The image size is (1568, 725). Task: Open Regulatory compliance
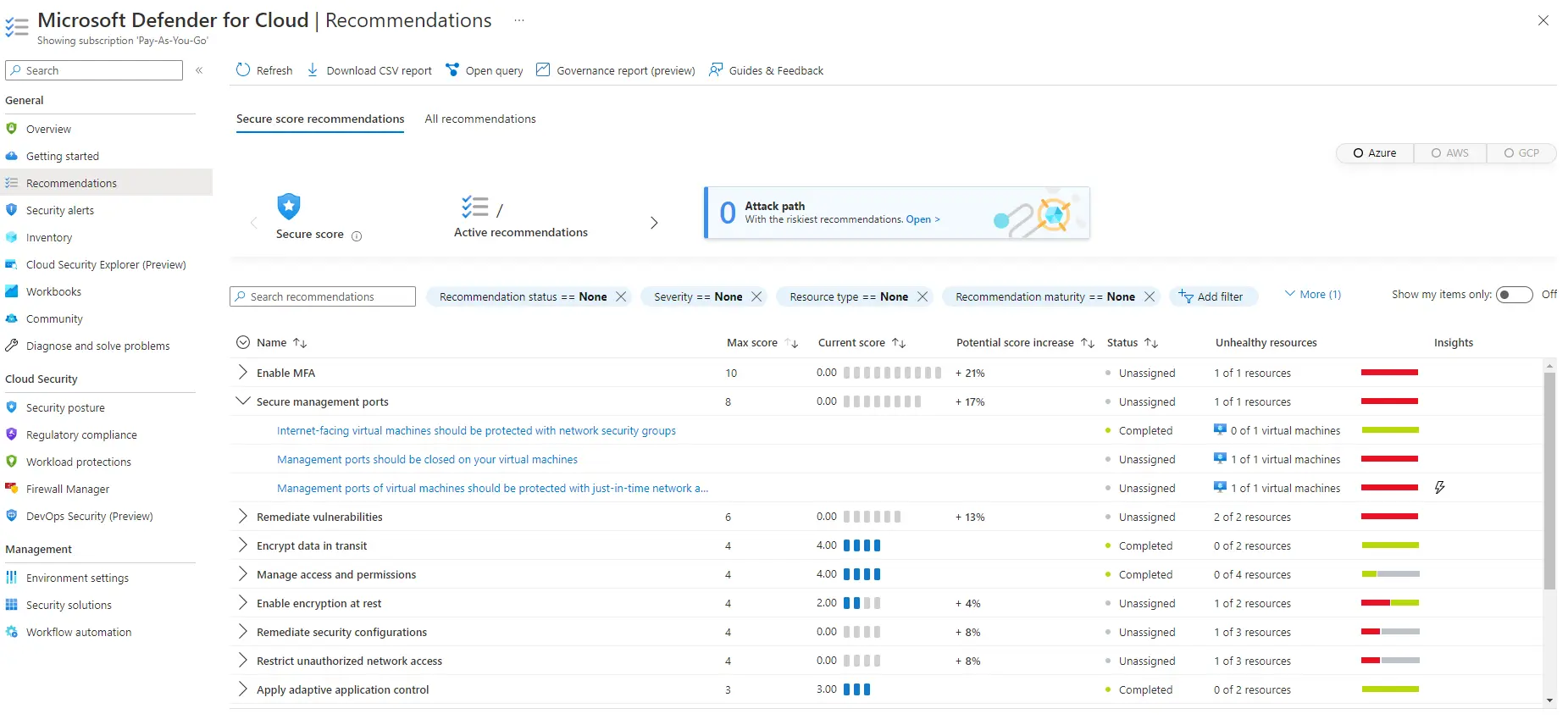coord(81,434)
